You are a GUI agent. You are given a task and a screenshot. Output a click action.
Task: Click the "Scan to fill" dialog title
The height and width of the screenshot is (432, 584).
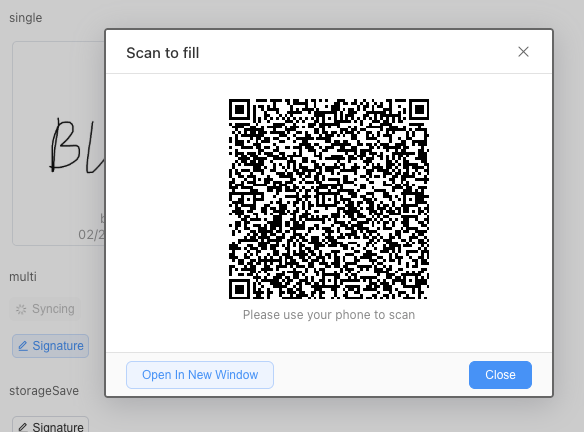[x=163, y=53]
